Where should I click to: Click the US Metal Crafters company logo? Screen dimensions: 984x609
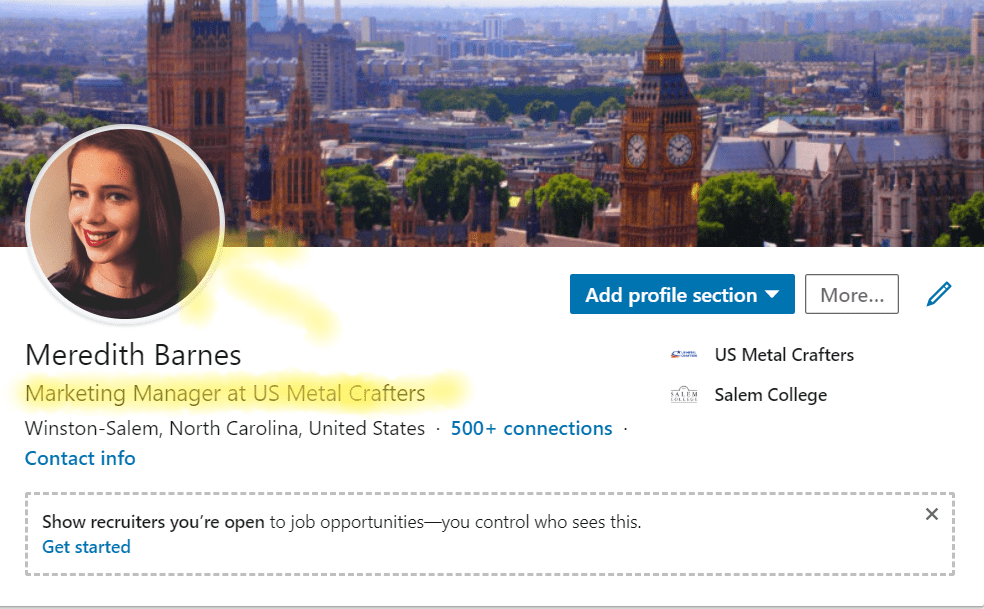pyautogui.click(x=681, y=354)
